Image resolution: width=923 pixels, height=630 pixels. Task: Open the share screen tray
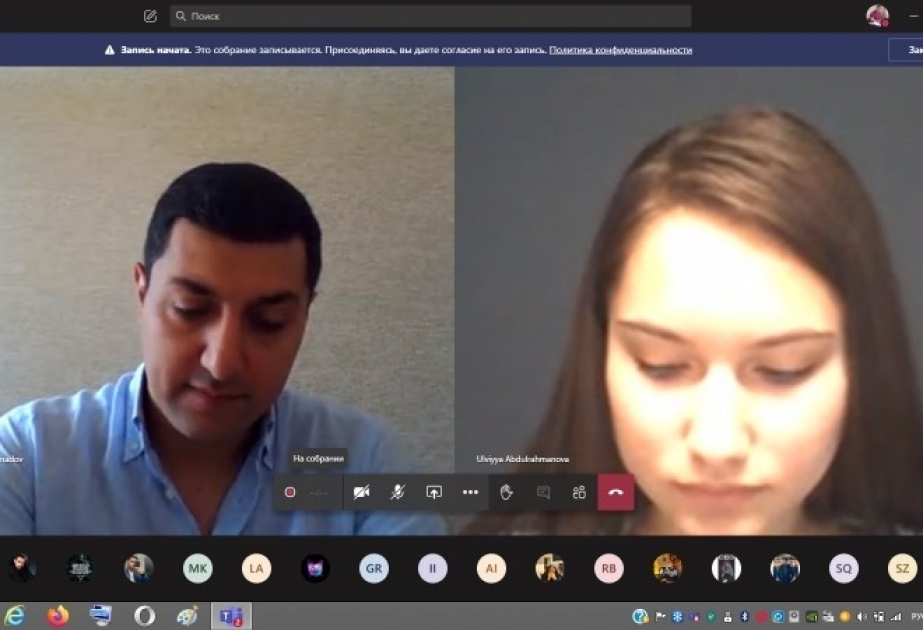click(x=434, y=492)
